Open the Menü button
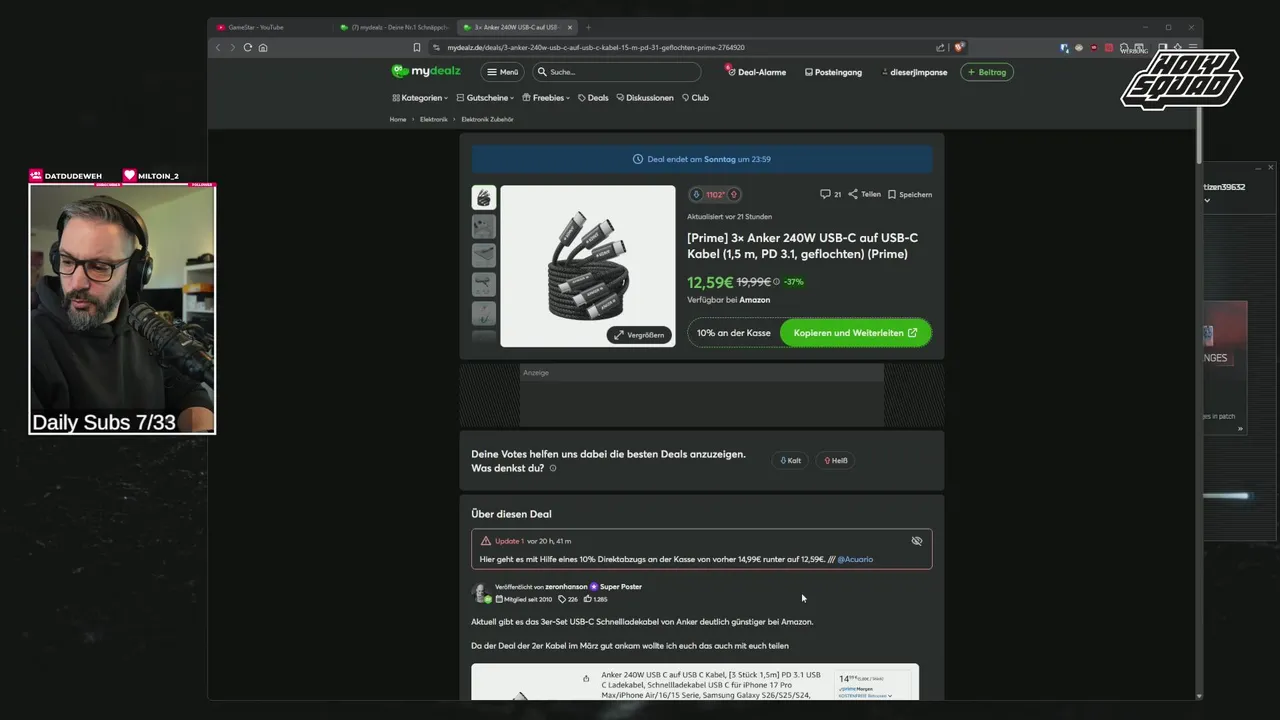This screenshot has height=720, width=1280. click(x=503, y=72)
